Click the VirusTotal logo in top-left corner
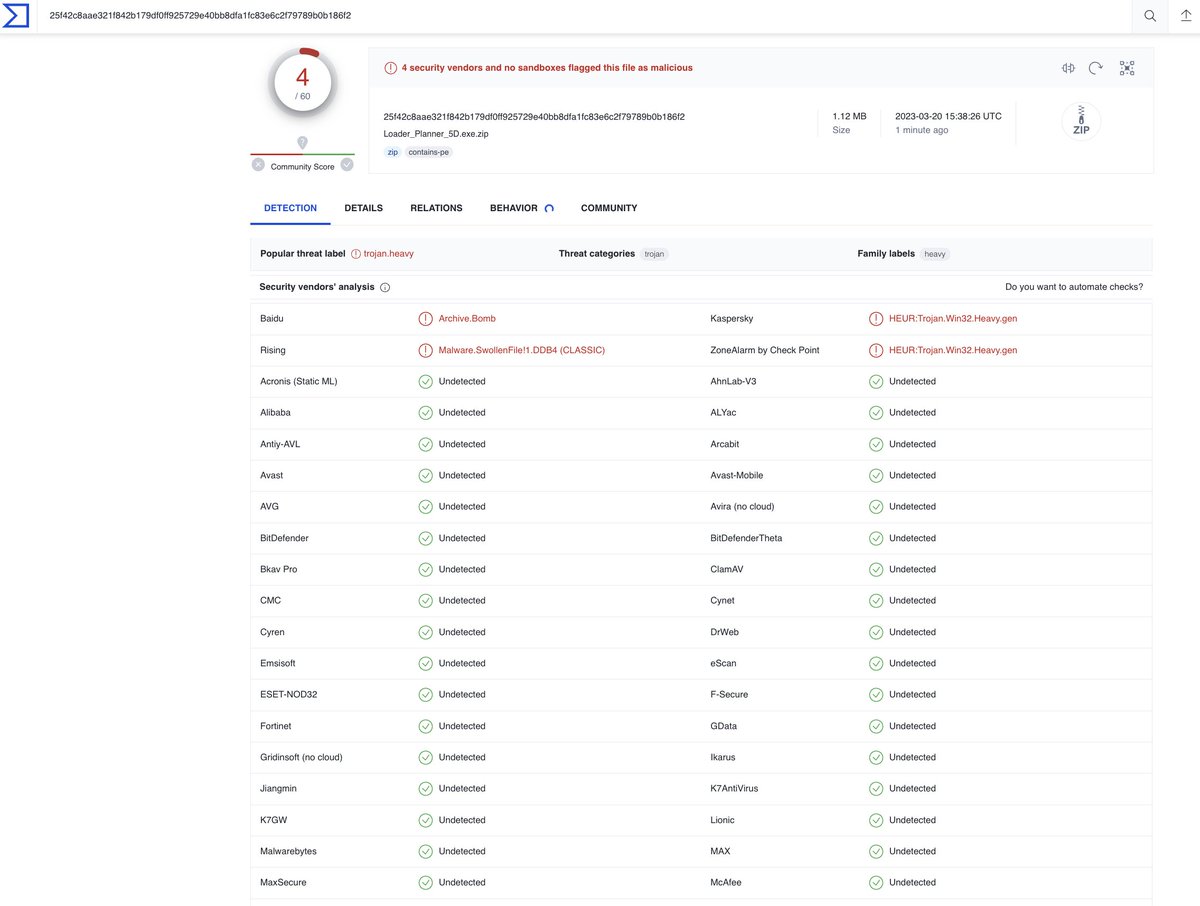 (16, 16)
